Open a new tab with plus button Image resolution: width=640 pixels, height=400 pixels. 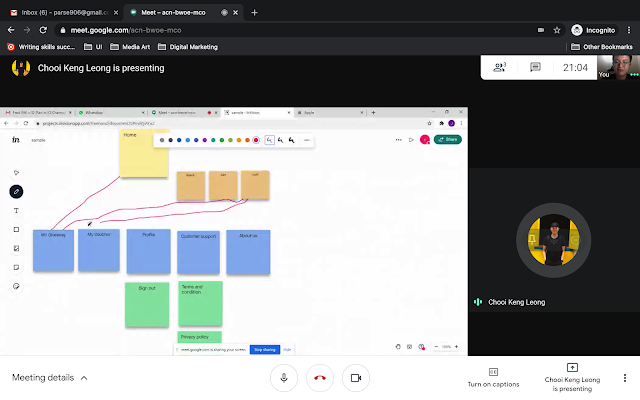pyautogui.click(x=254, y=13)
